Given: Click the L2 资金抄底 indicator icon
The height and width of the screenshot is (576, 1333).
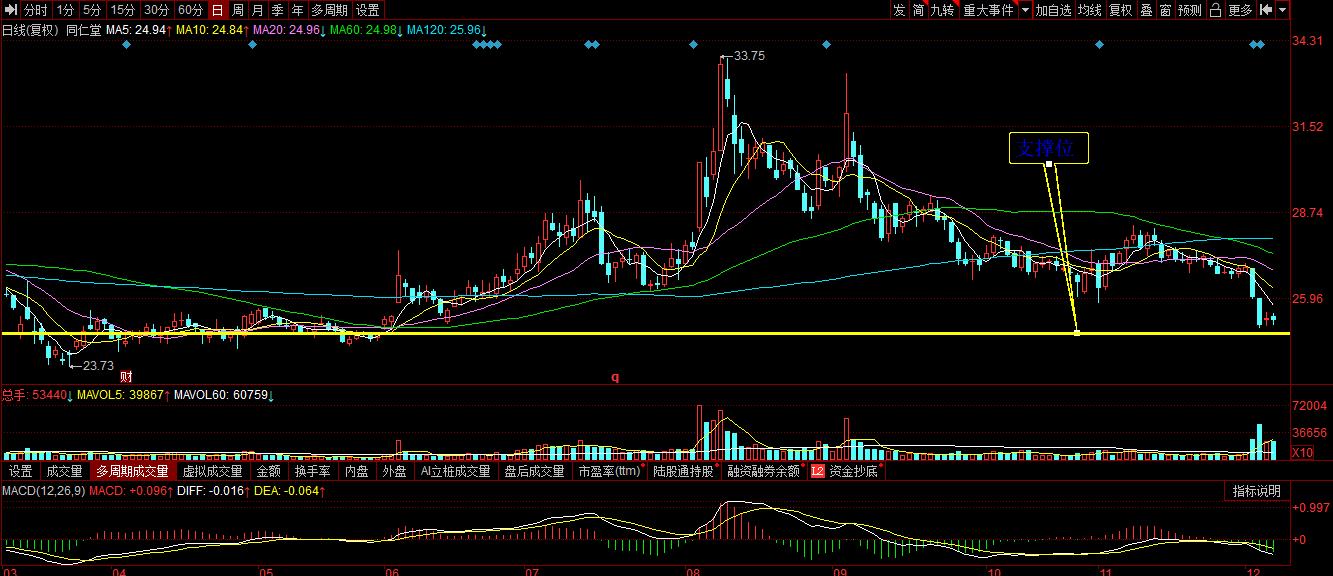Looking at the screenshot, I should point(817,471).
